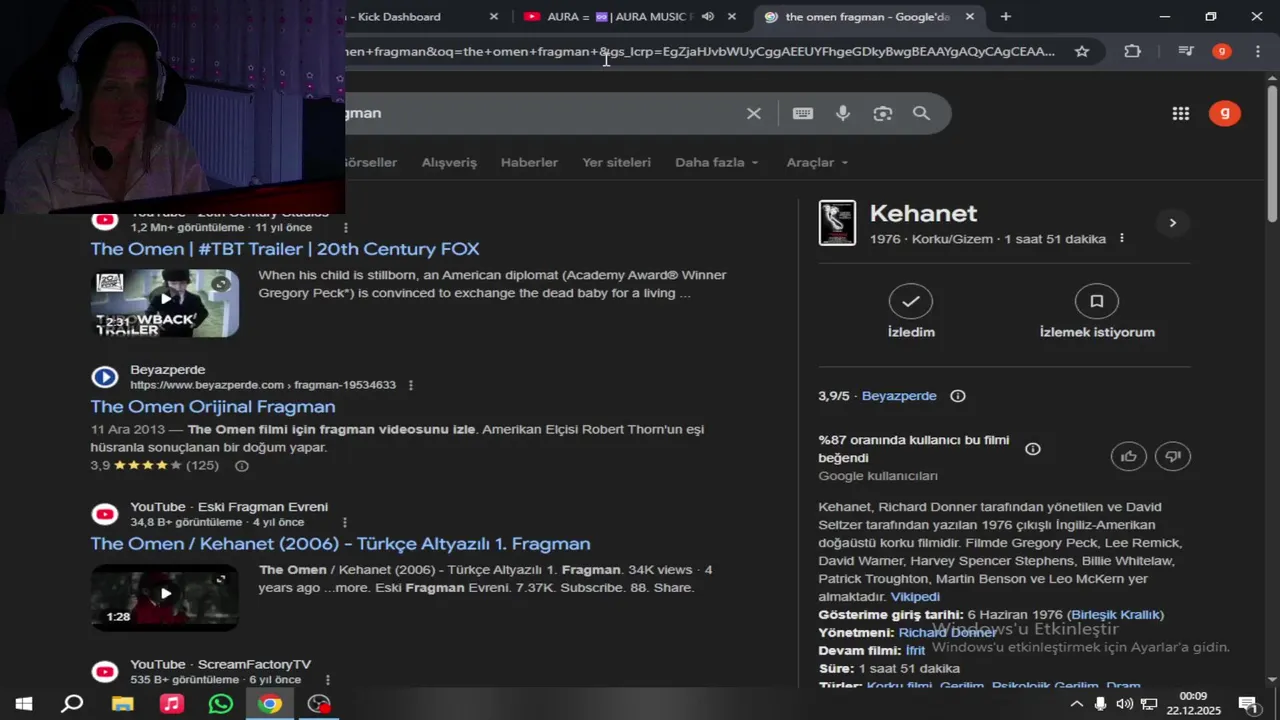Open WhatsApp from the taskbar

click(220, 704)
